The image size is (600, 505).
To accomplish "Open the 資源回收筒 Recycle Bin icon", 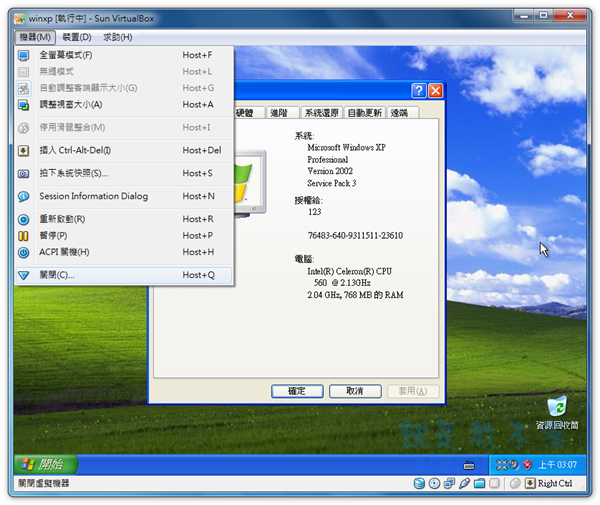I will click(557, 413).
